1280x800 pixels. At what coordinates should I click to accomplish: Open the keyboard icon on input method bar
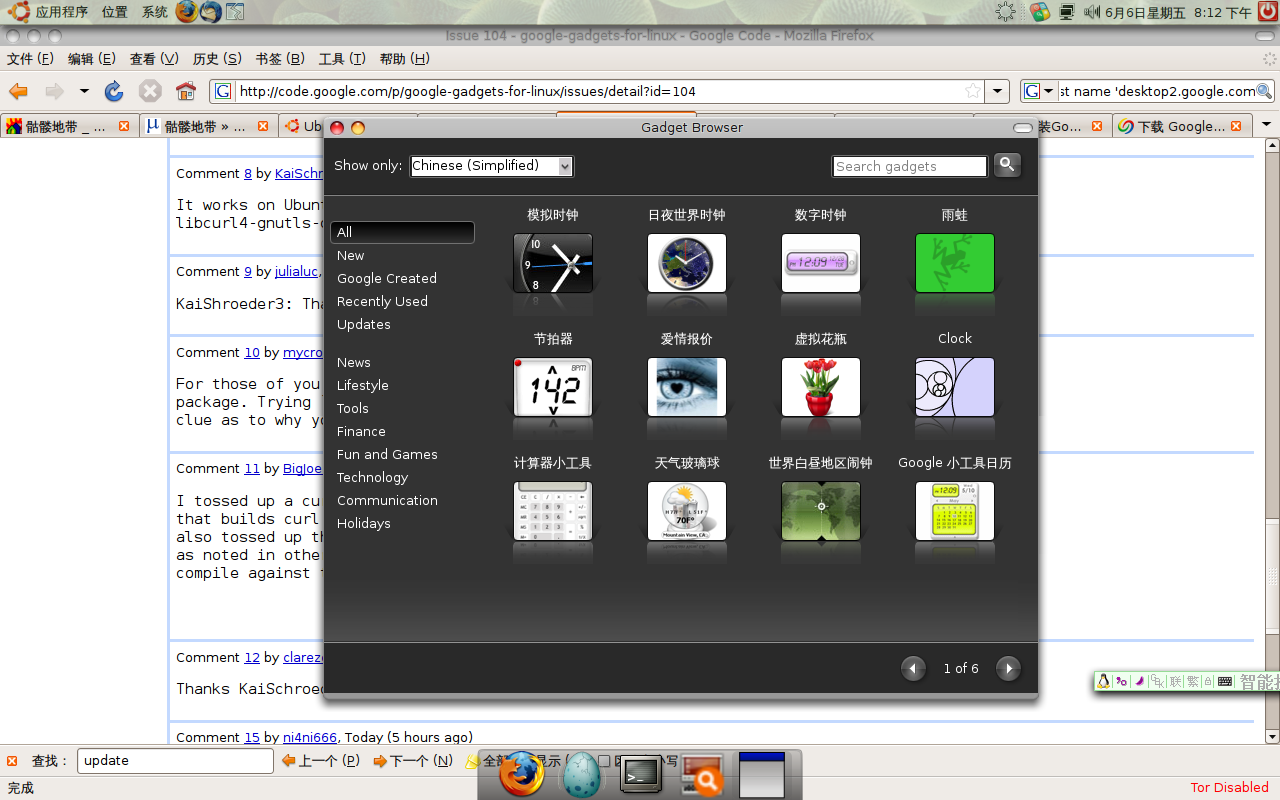tap(1224, 681)
